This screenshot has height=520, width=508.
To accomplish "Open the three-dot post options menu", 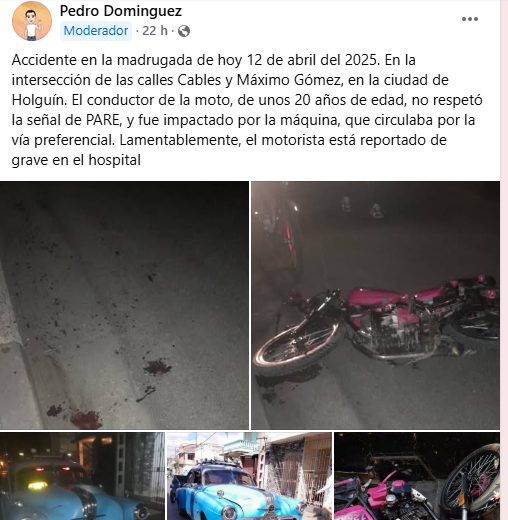I will click(470, 19).
